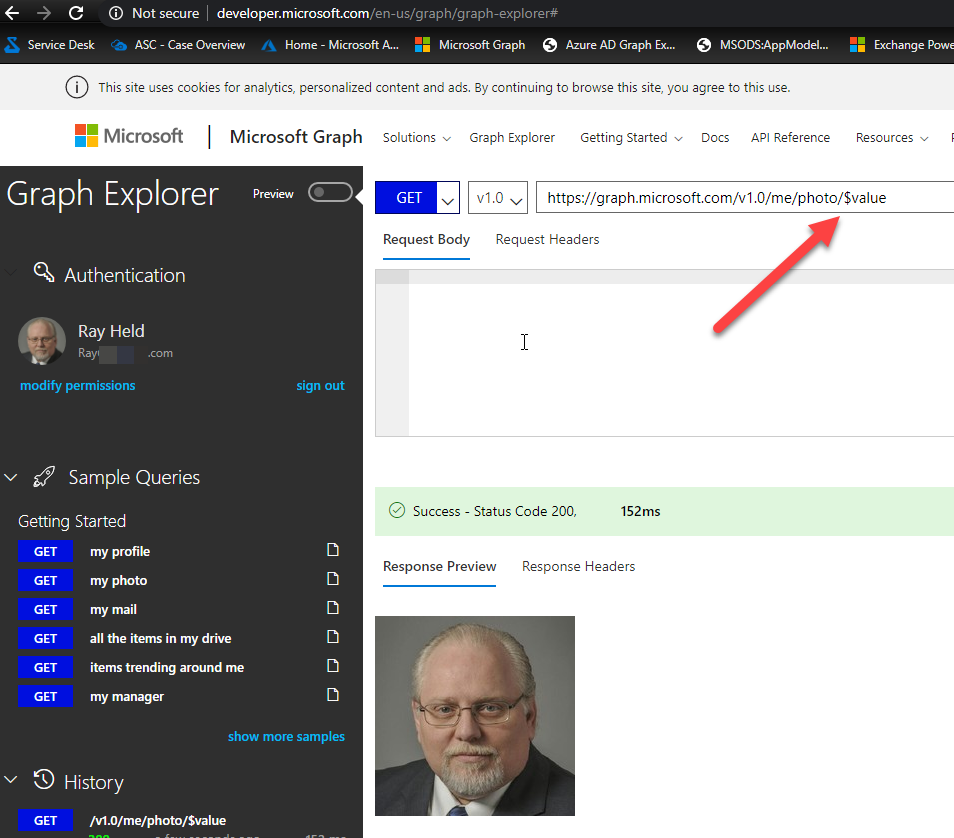The height and width of the screenshot is (838, 954).
Task: Expand the Getting Started nav menu
Action: (x=631, y=138)
